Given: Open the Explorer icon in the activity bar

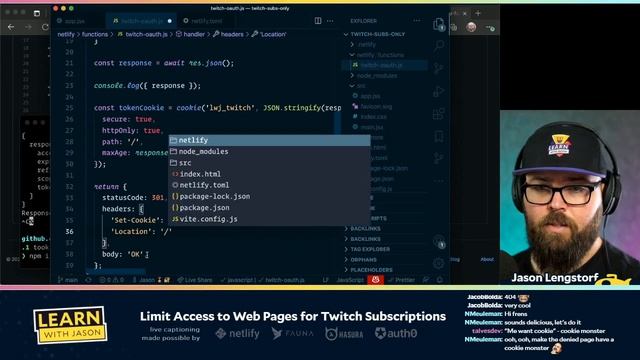Looking at the screenshot, I should click(x=439, y=24).
